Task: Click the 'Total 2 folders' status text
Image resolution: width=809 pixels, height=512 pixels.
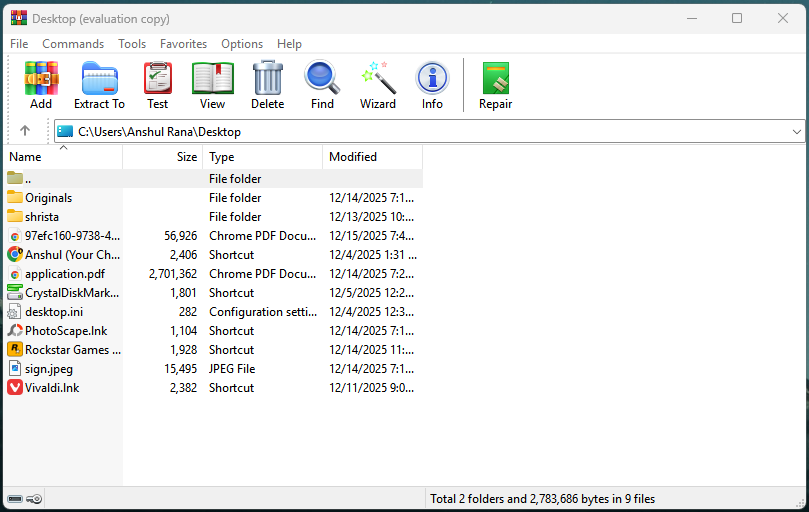Action: pyautogui.click(x=542, y=499)
